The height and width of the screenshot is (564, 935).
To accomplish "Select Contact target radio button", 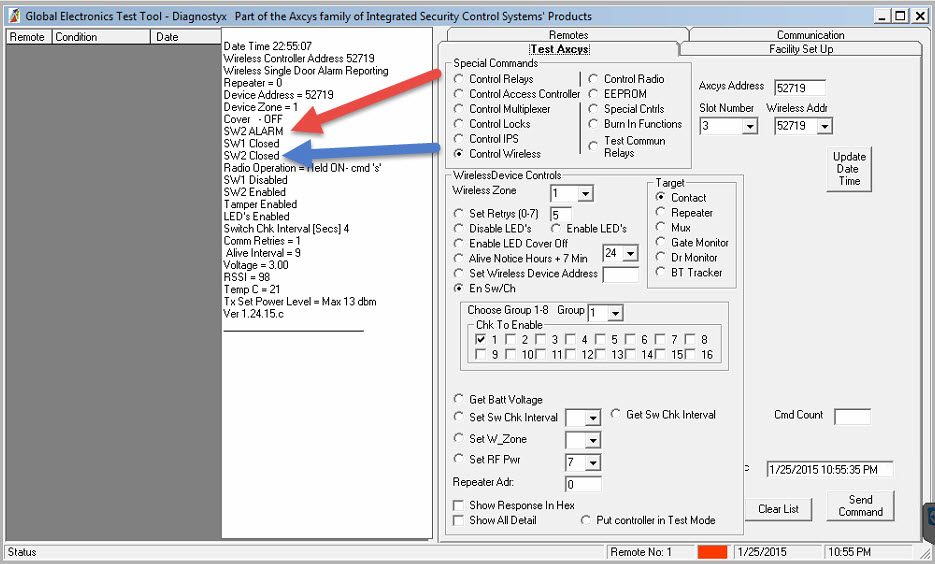I will click(x=660, y=197).
